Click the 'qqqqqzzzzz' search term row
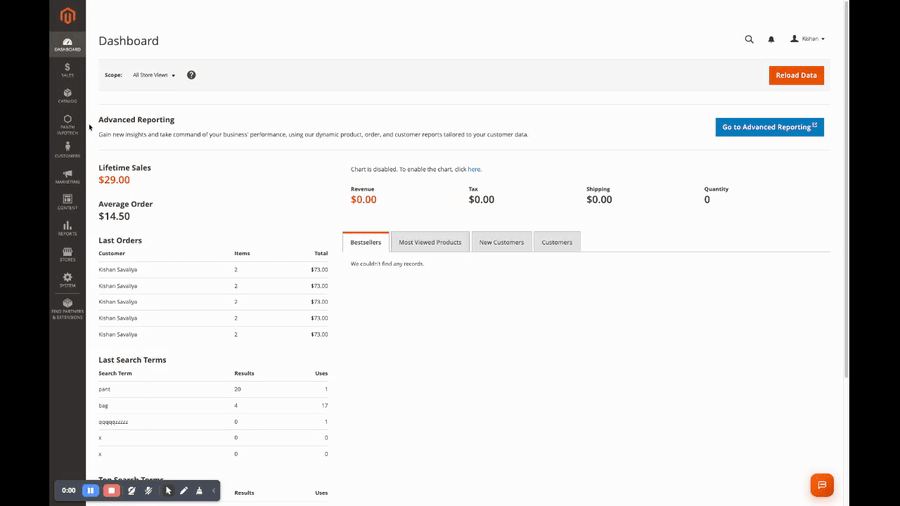The height and width of the screenshot is (506, 900). (213, 422)
